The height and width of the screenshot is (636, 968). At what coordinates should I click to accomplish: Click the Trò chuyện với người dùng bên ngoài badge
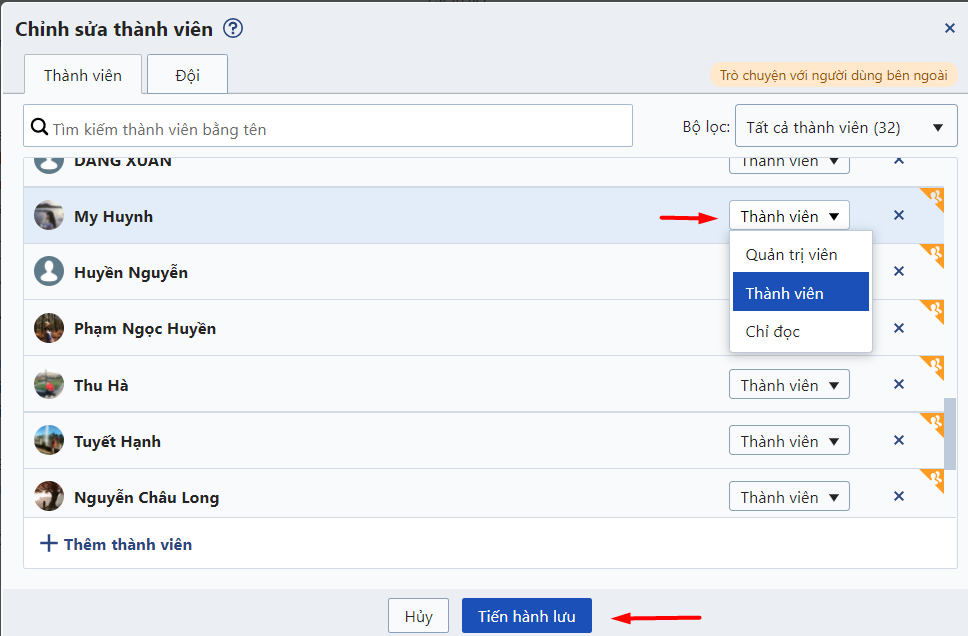(x=833, y=75)
